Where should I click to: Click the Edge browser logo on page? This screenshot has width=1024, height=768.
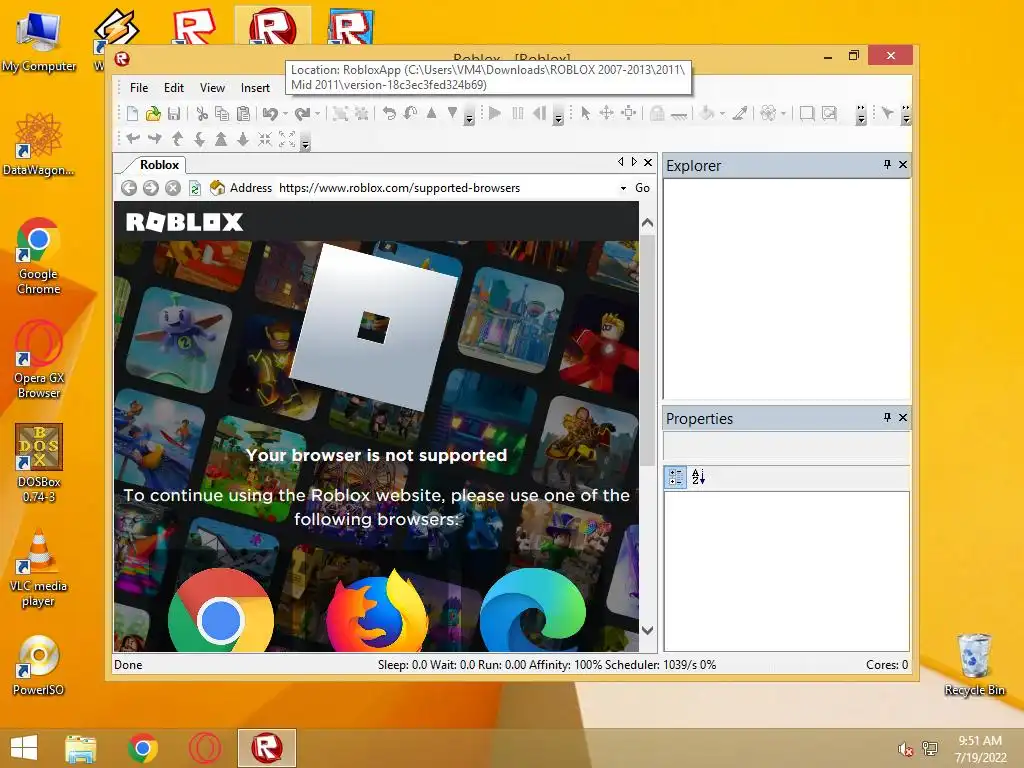pyautogui.click(x=533, y=610)
